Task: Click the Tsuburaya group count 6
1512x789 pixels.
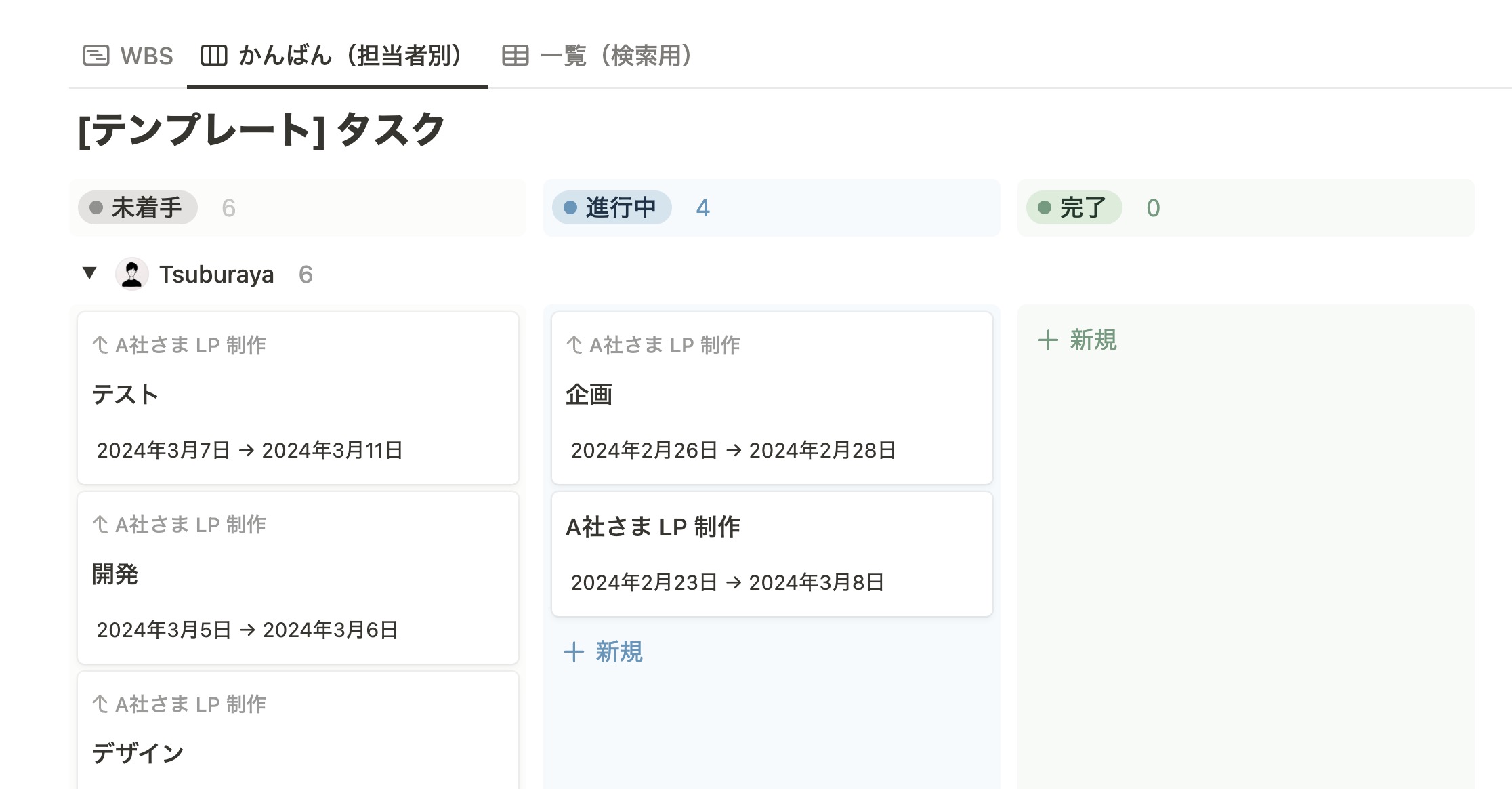Action: pos(306,275)
